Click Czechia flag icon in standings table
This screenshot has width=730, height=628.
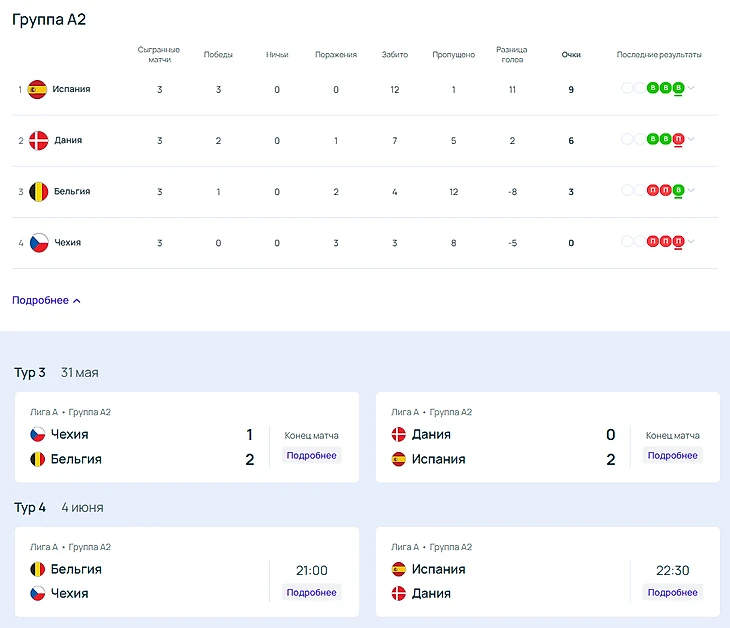[38, 243]
